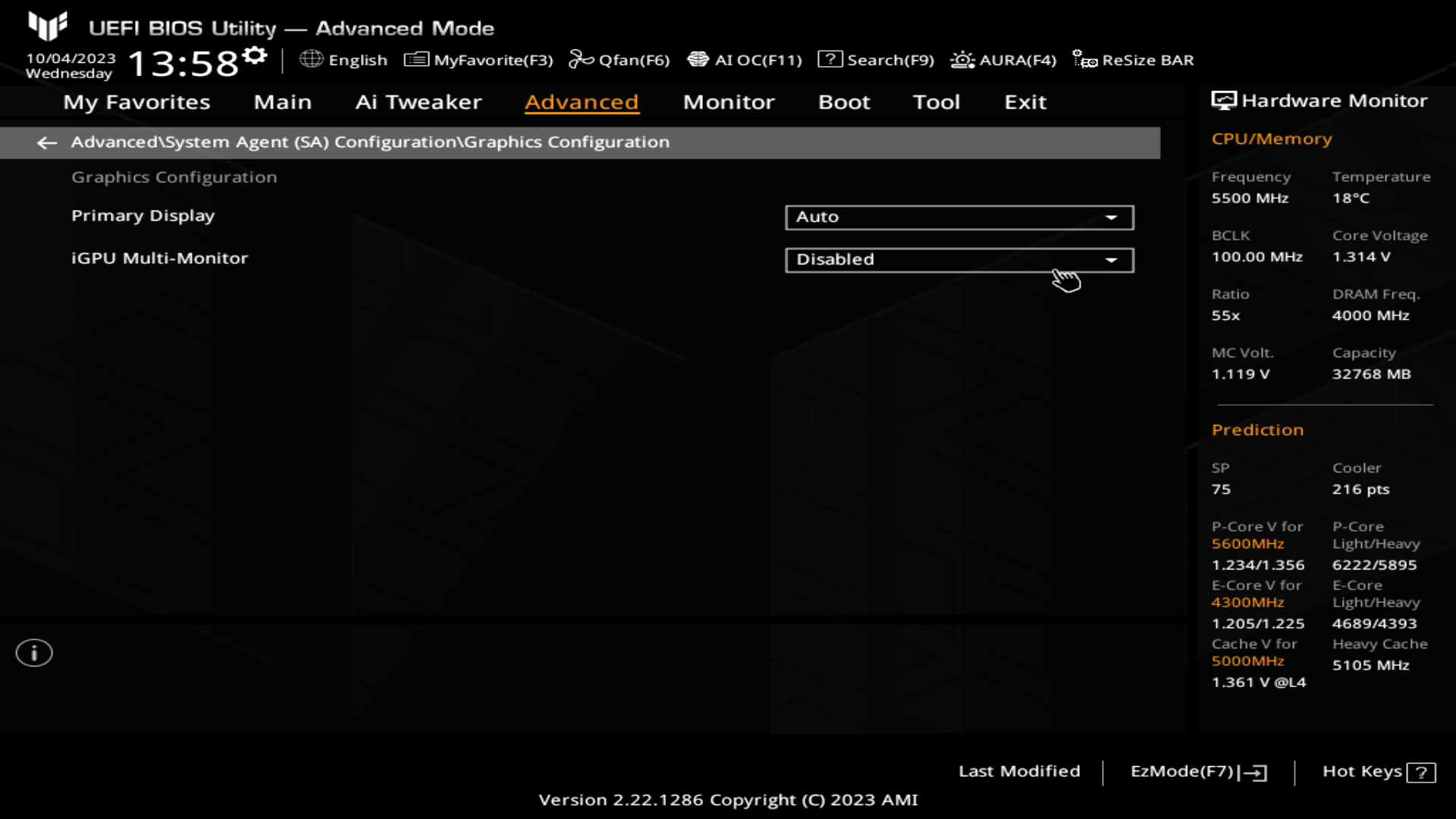Click the info circle icon

click(x=34, y=653)
